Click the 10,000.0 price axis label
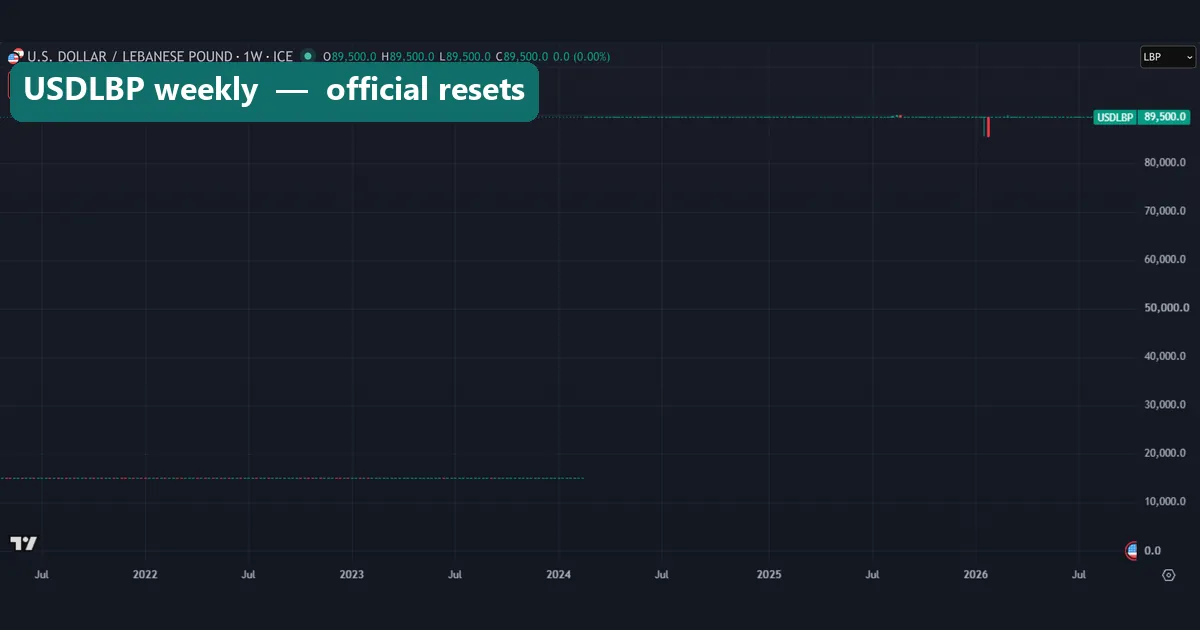This screenshot has height=630, width=1200. (x=1165, y=502)
